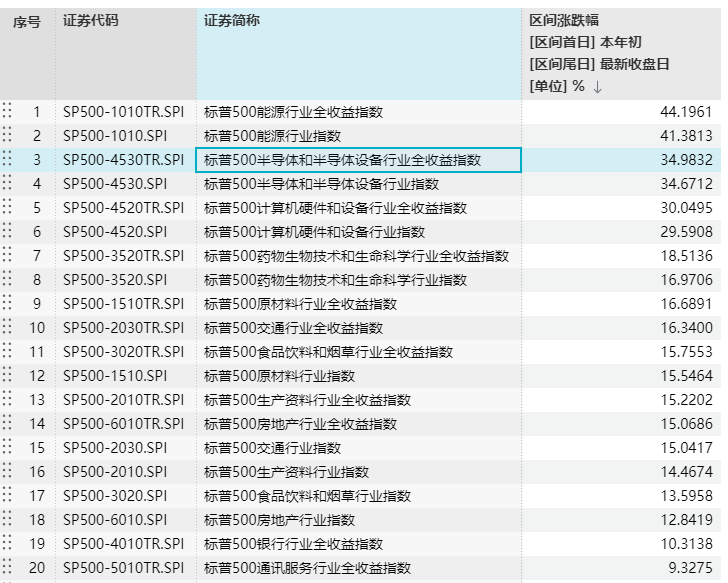
Task: Click value 18.5136
Action: (686, 256)
